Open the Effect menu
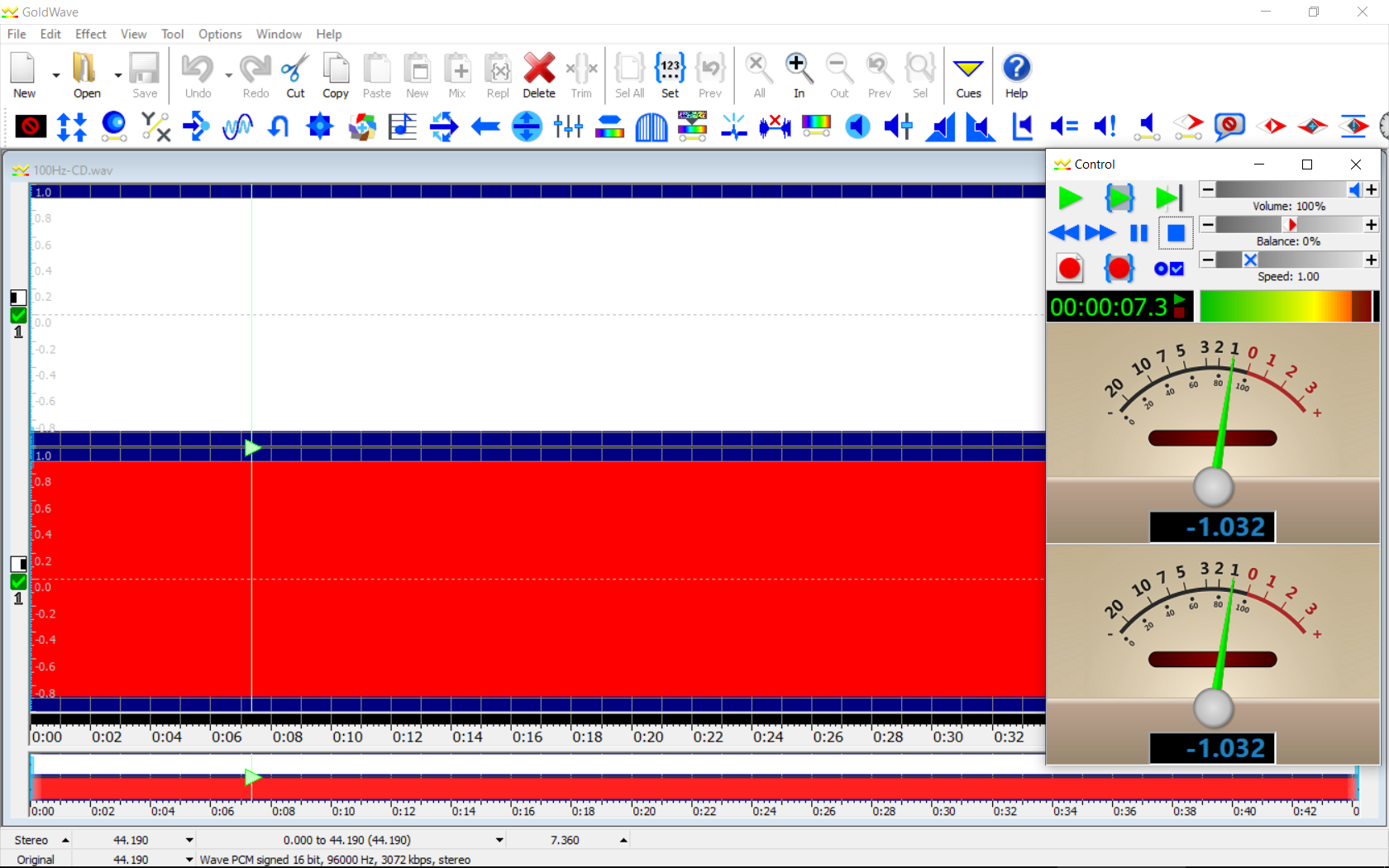 90,34
